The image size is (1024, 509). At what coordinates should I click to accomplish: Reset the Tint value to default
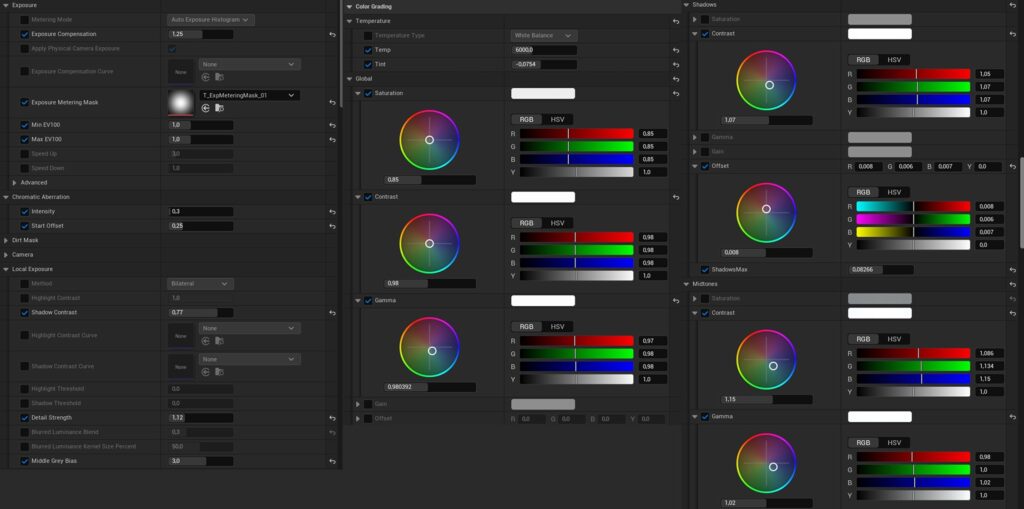pyautogui.click(x=676, y=64)
